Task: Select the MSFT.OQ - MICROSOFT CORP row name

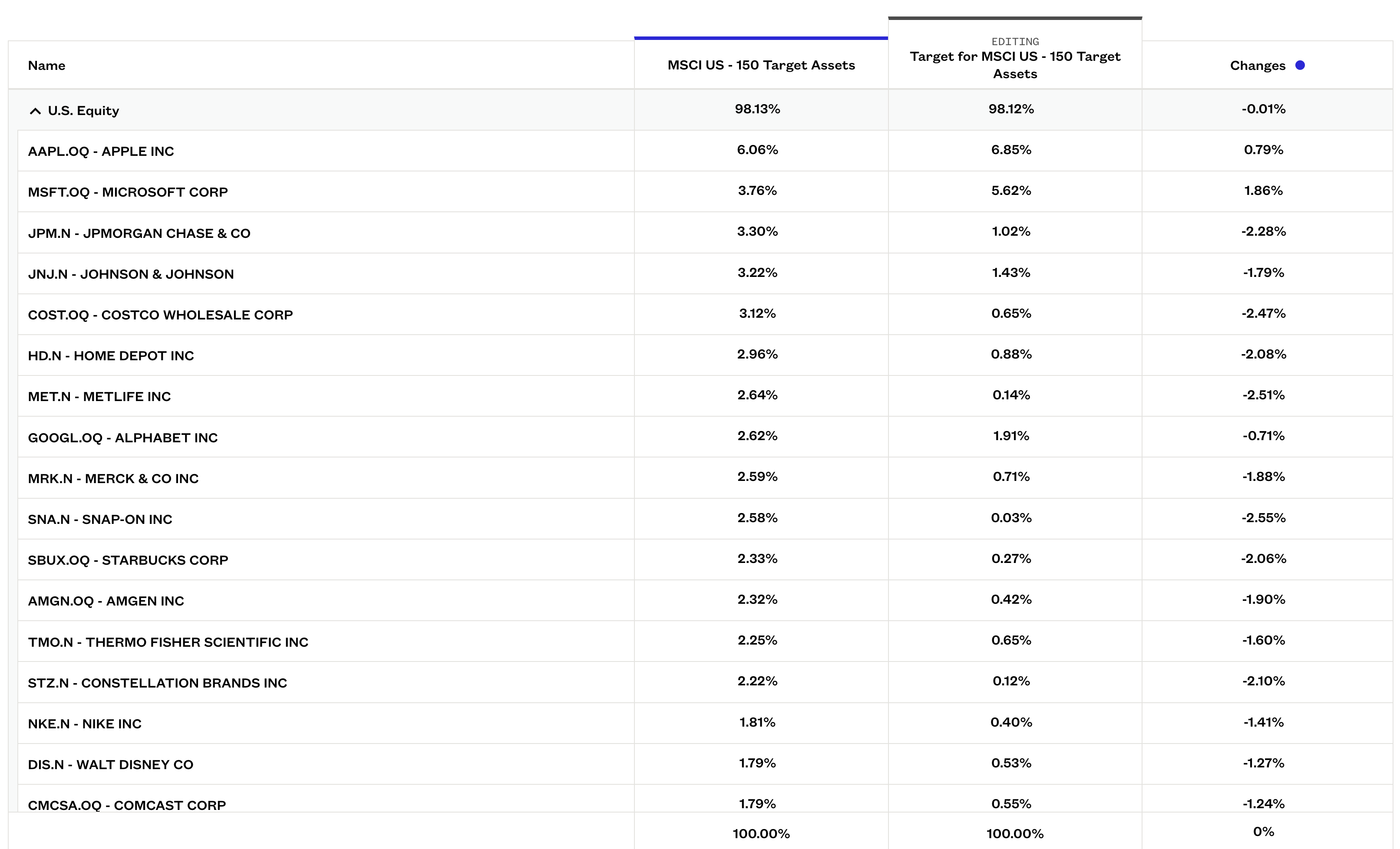Action: point(128,193)
